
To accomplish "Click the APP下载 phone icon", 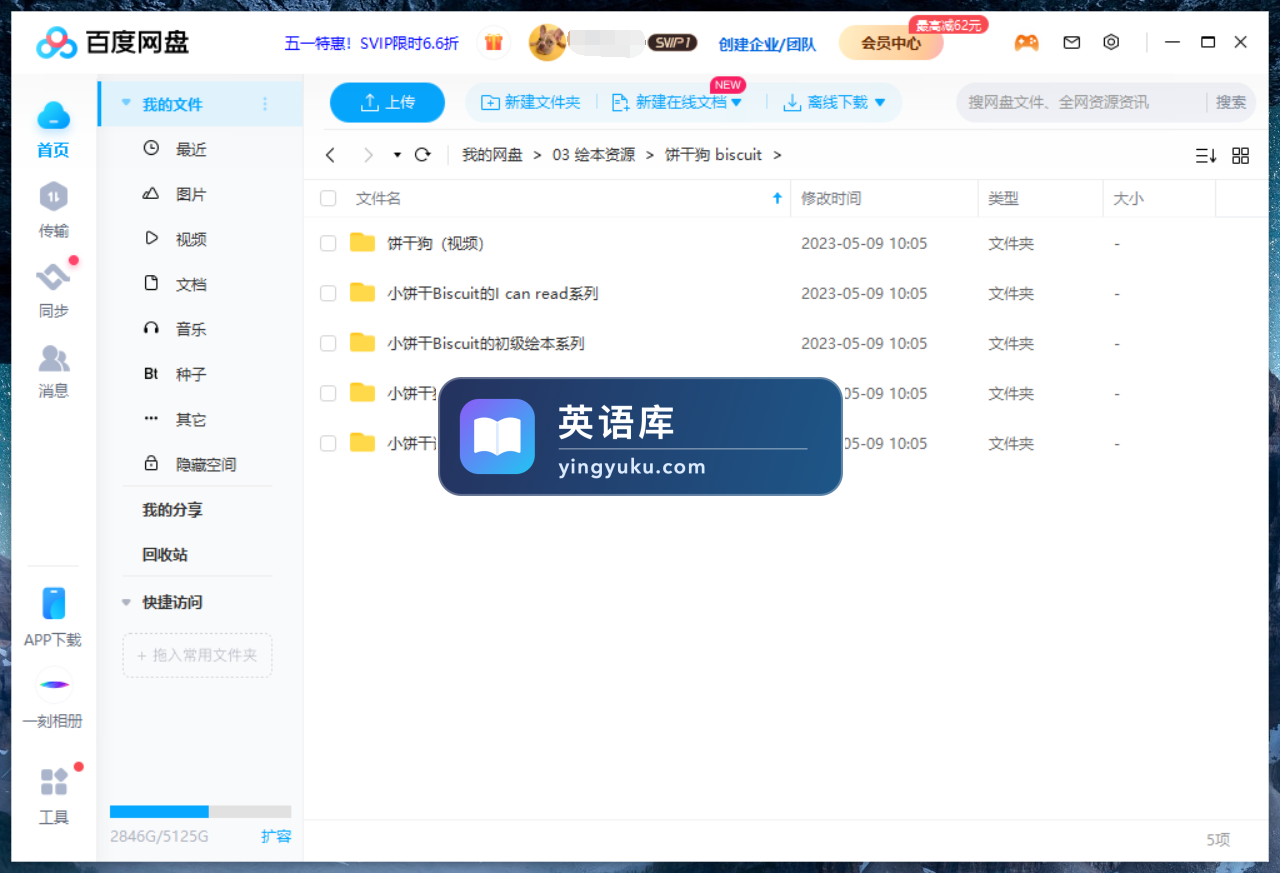I will (x=53, y=603).
